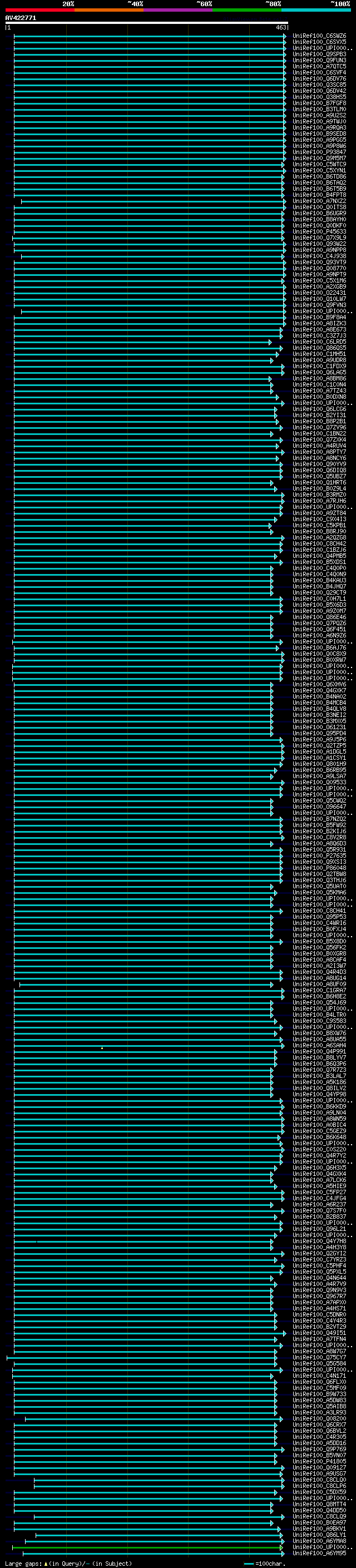Select label UniRef100_P93847
356x1568 pixels.
pos(319,152)
